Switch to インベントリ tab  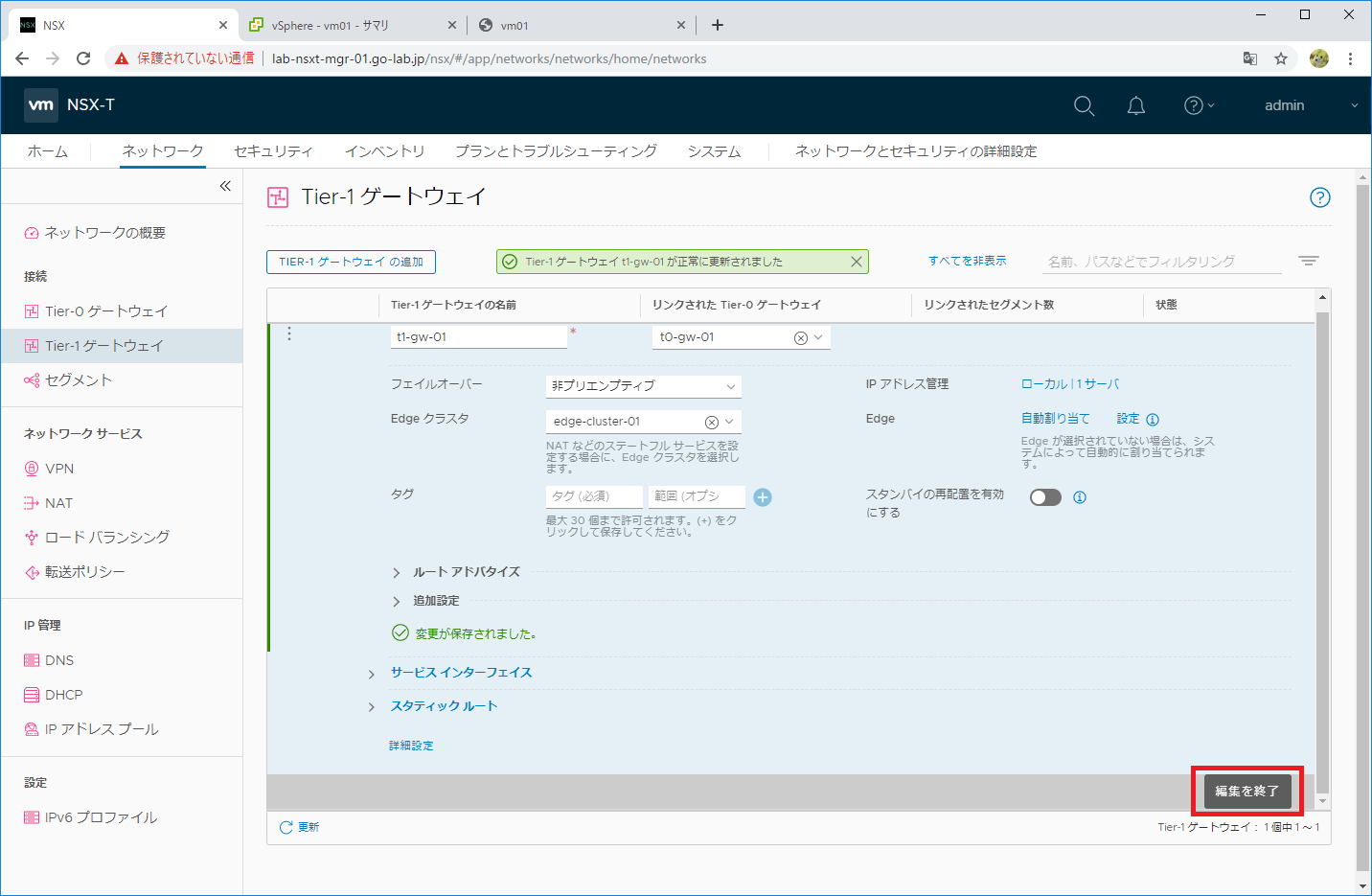(x=384, y=151)
